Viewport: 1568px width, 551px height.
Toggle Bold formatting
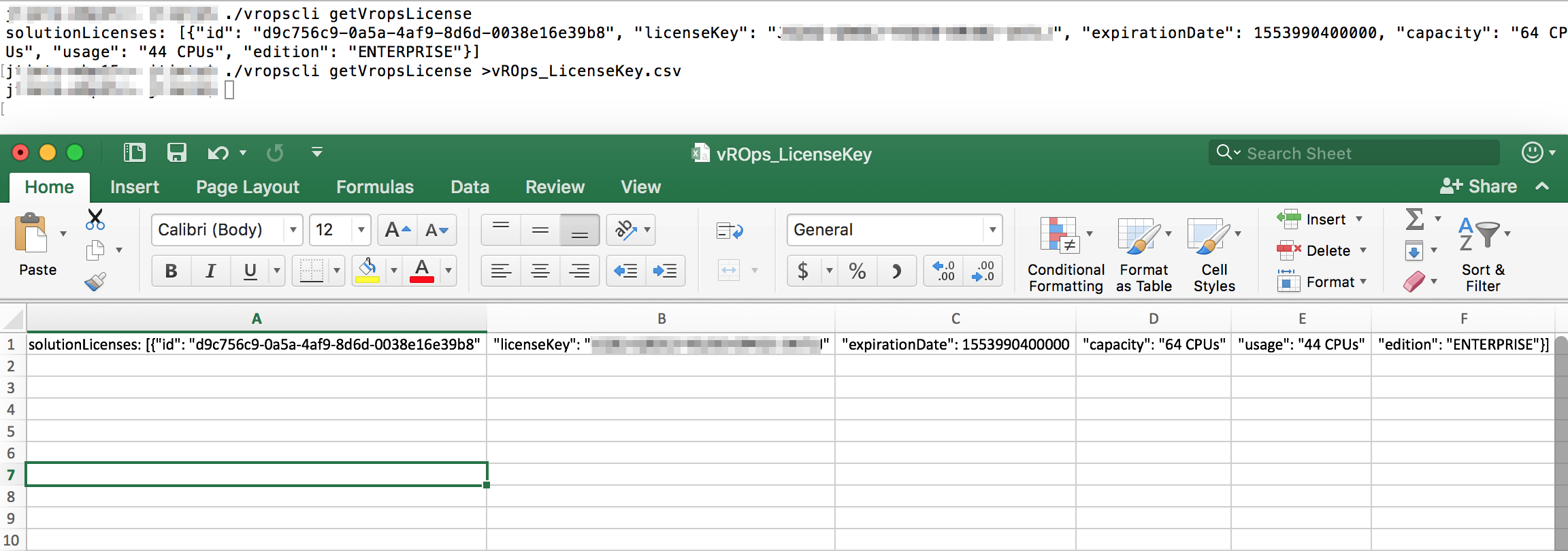pyautogui.click(x=171, y=271)
